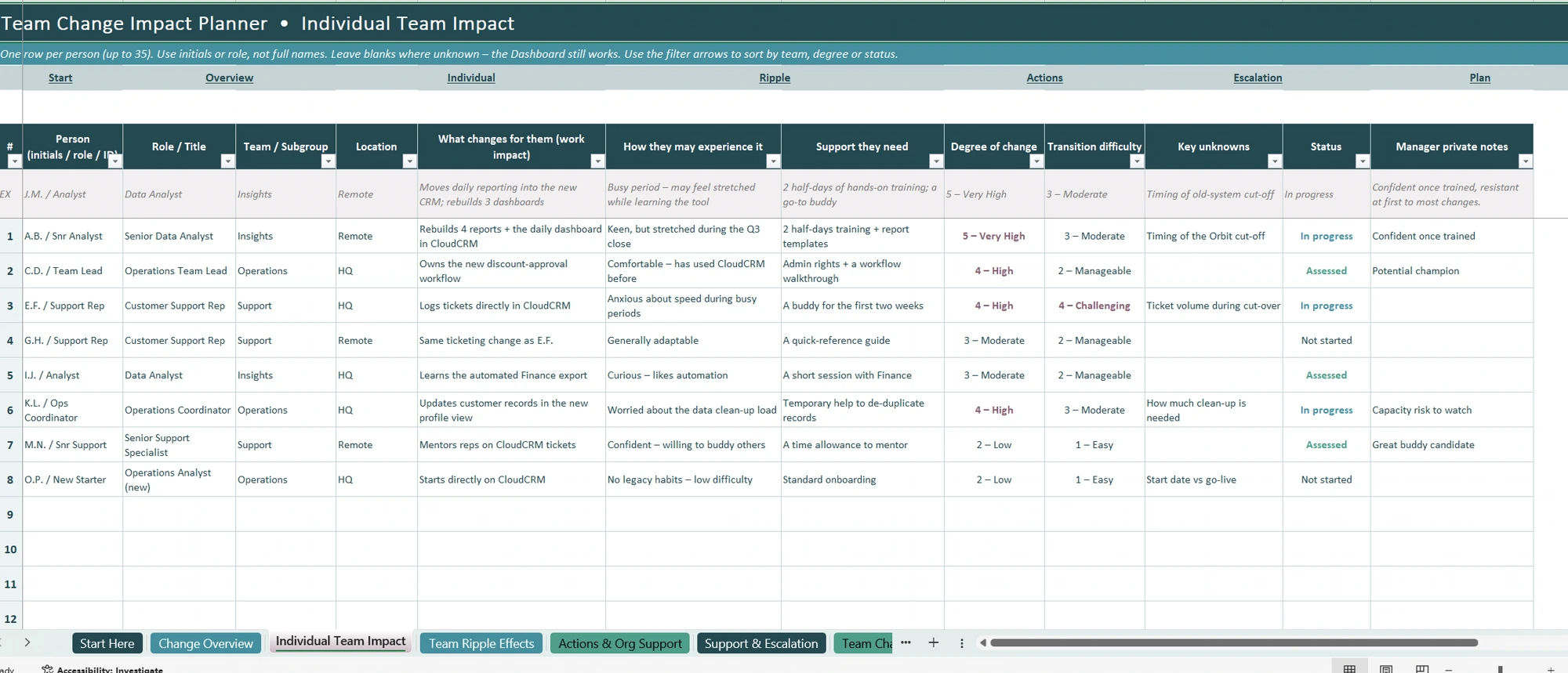Open filter dropdown for Degree of change
1568x673 pixels.
(1036, 161)
